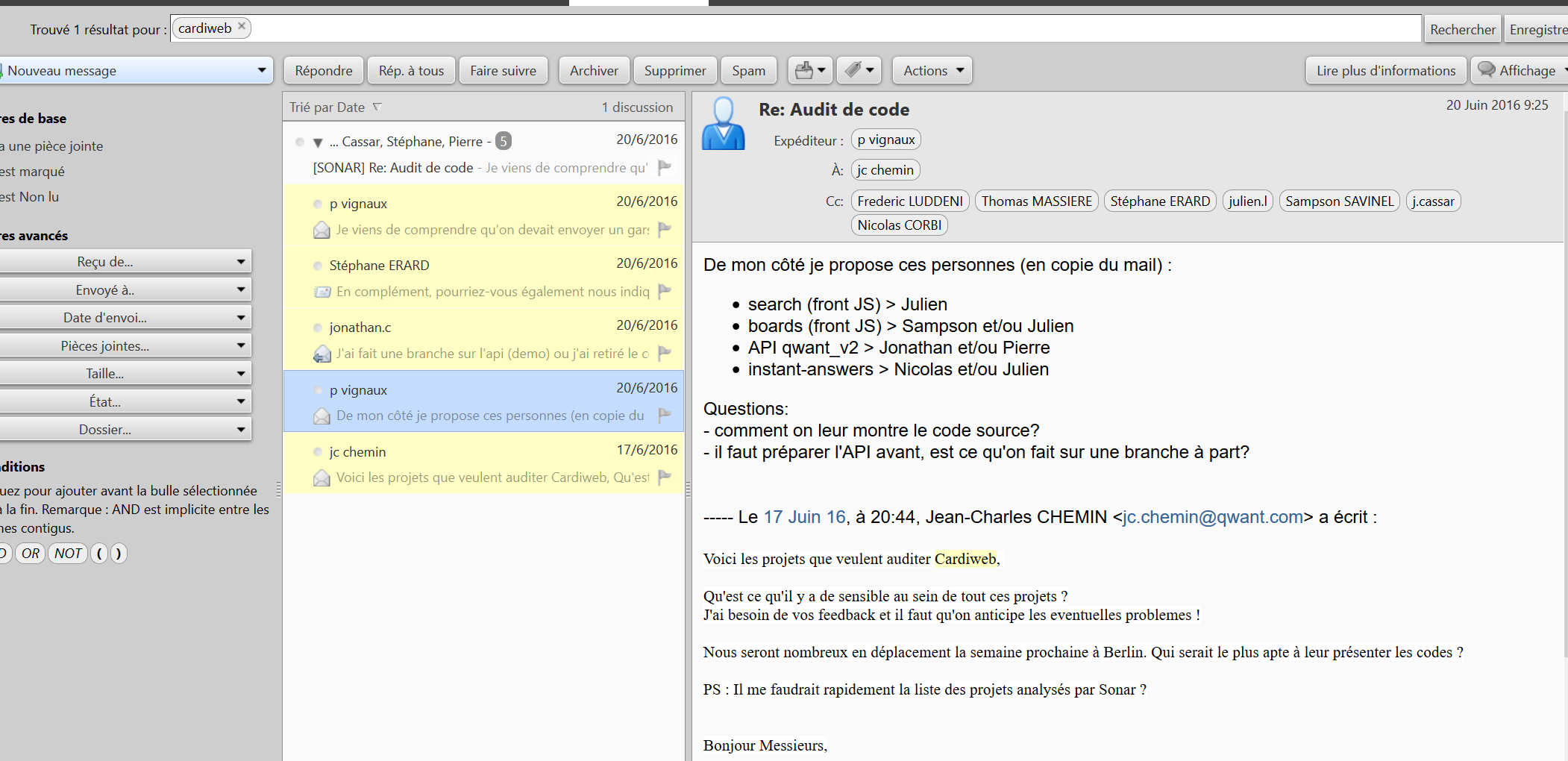Flag the selected p vignaux message
Image resolution: width=1568 pixels, height=761 pixels.
point(665,415)
